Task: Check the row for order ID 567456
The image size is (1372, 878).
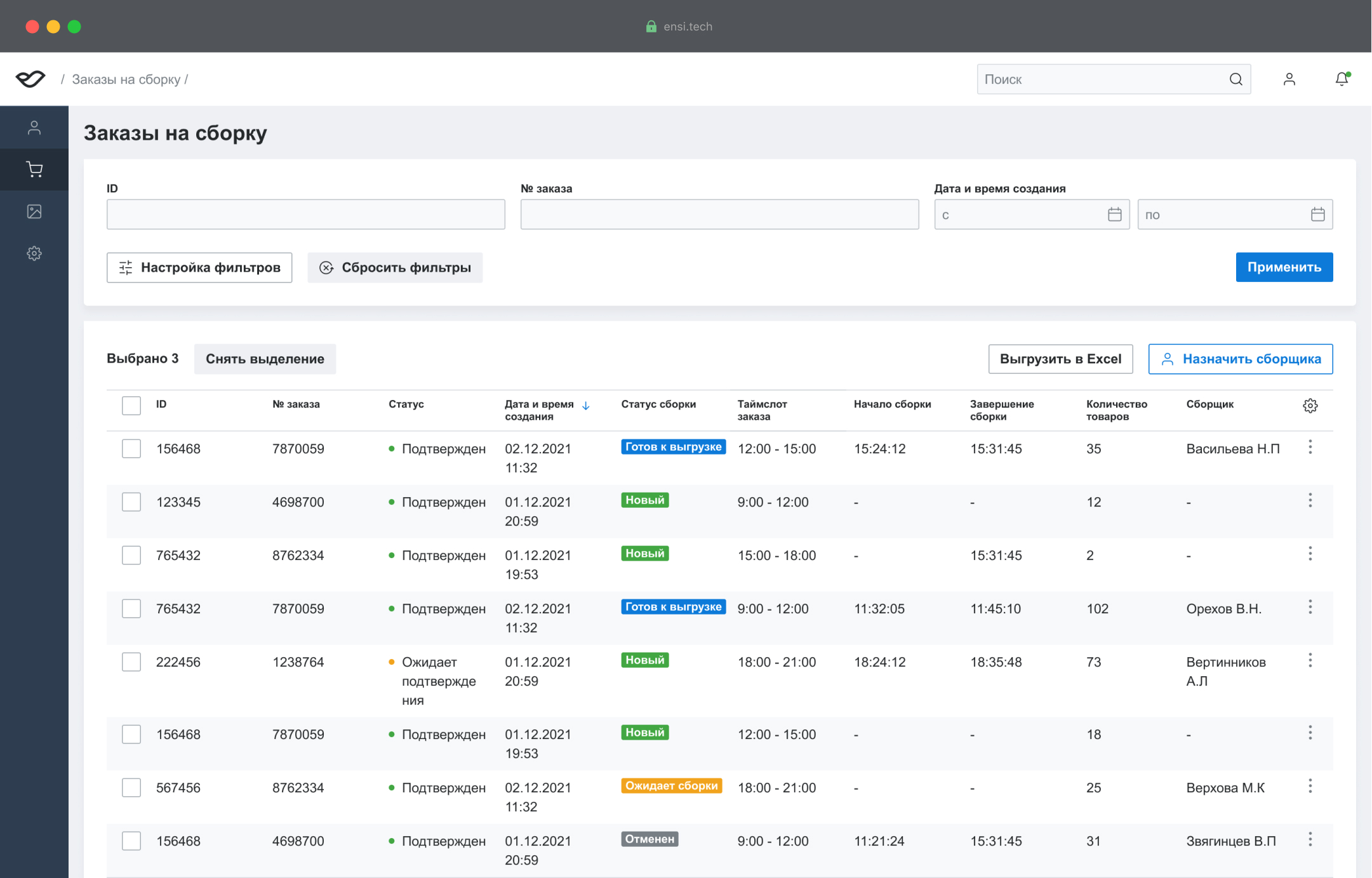Action: 131,788
